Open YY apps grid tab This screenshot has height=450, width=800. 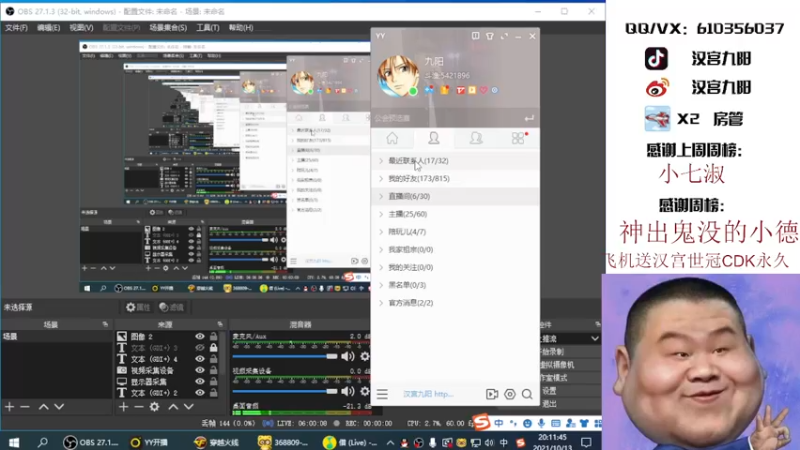[x=518, y=138]
